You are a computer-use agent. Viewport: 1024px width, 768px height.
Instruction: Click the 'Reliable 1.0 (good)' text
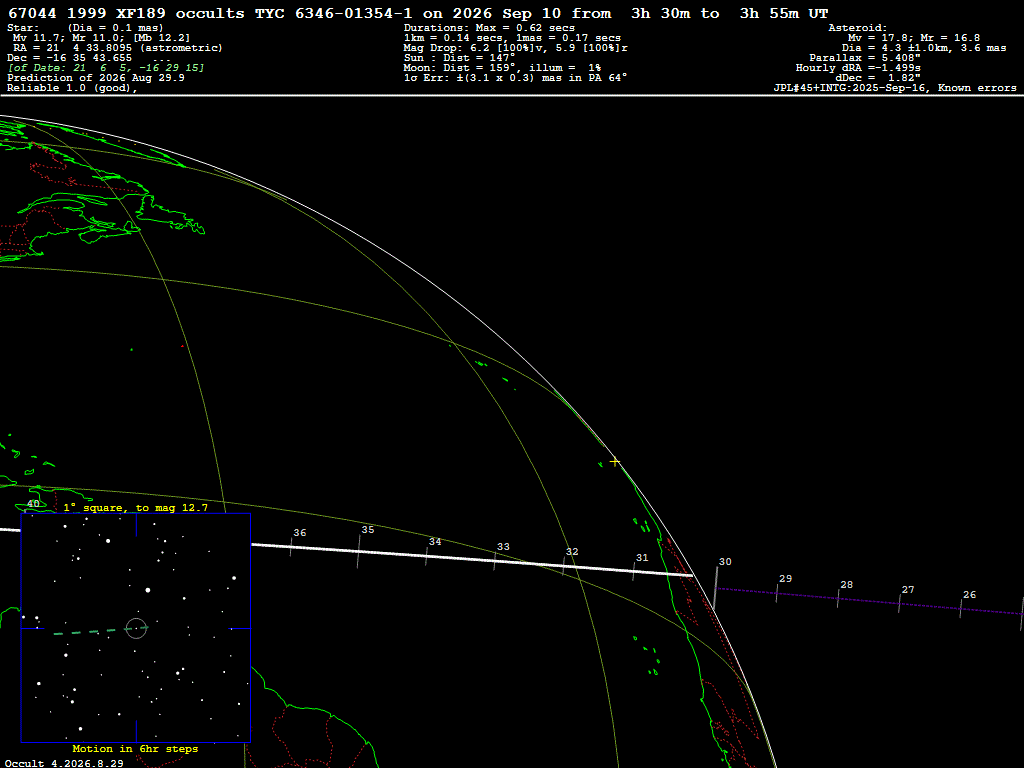(72, 88)
